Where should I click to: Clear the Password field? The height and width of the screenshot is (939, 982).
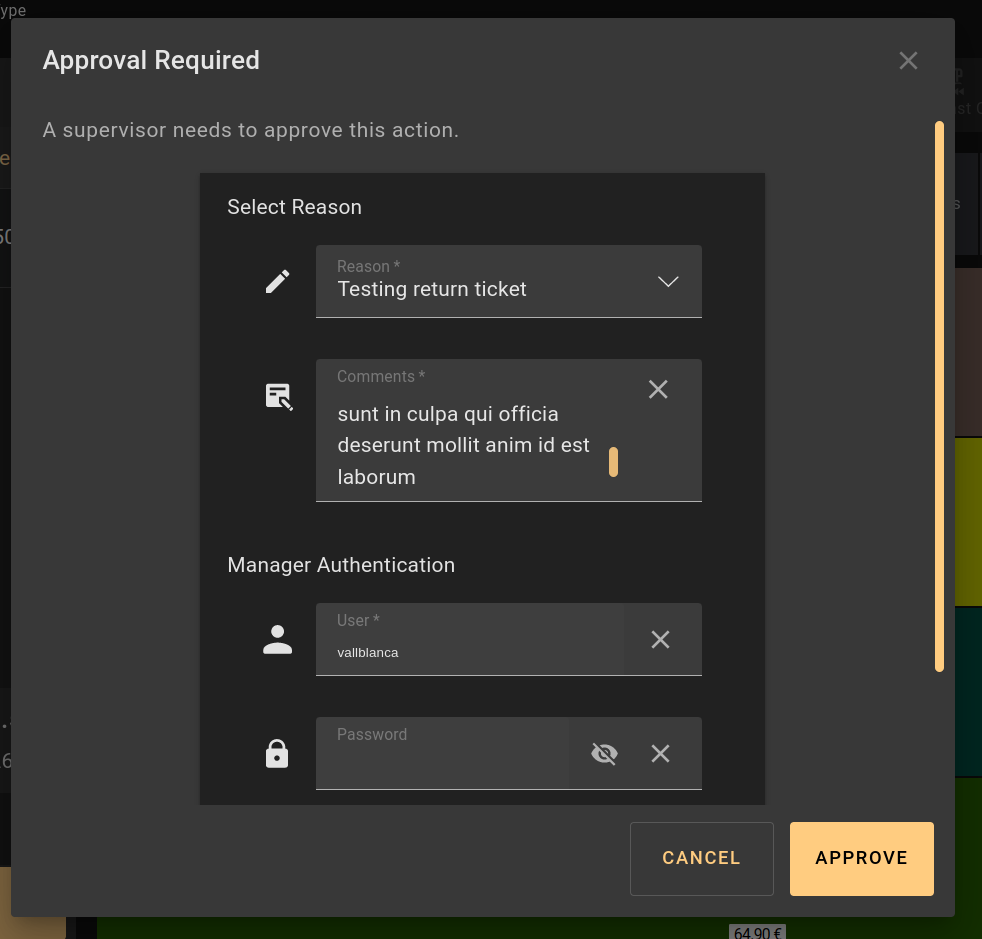point(660,754)
